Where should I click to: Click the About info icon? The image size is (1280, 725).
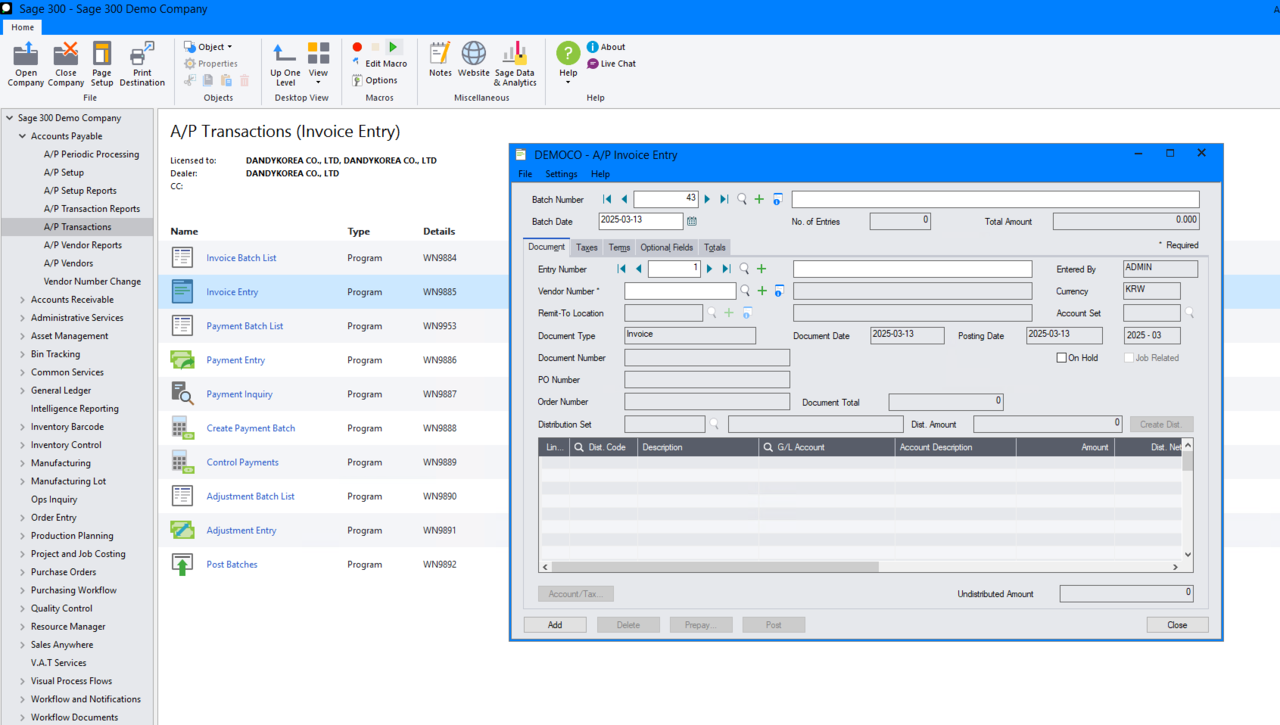(593, 47)
